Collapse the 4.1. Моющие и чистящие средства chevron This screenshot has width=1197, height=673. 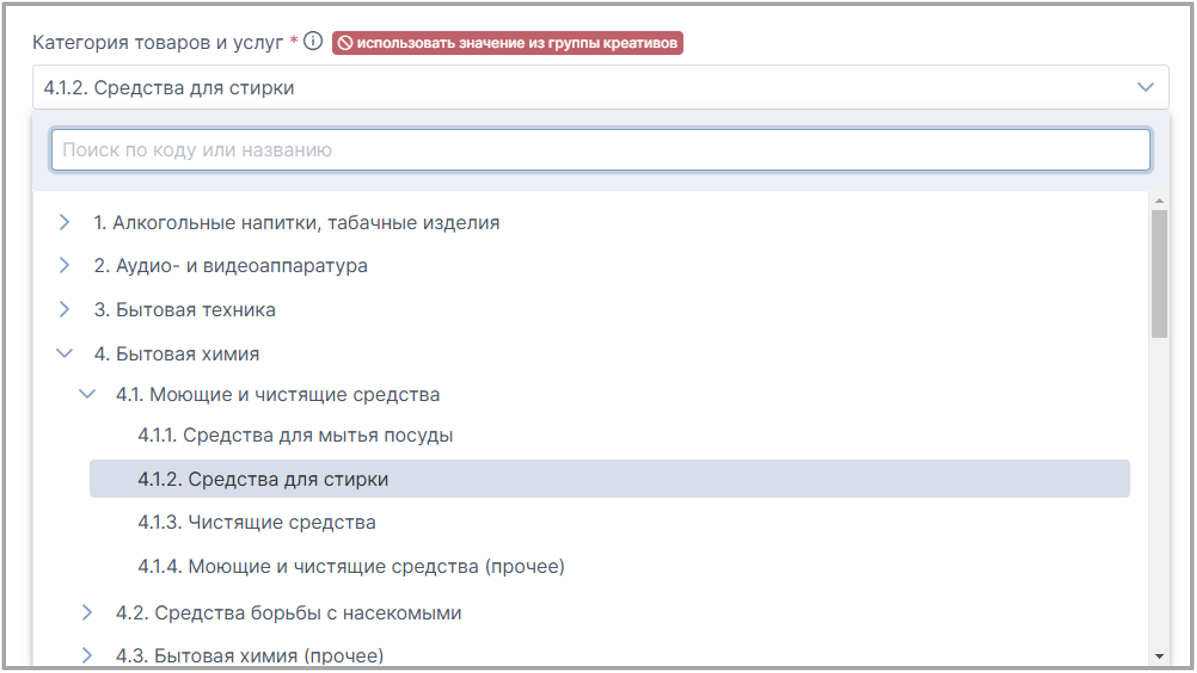(87, 395)
